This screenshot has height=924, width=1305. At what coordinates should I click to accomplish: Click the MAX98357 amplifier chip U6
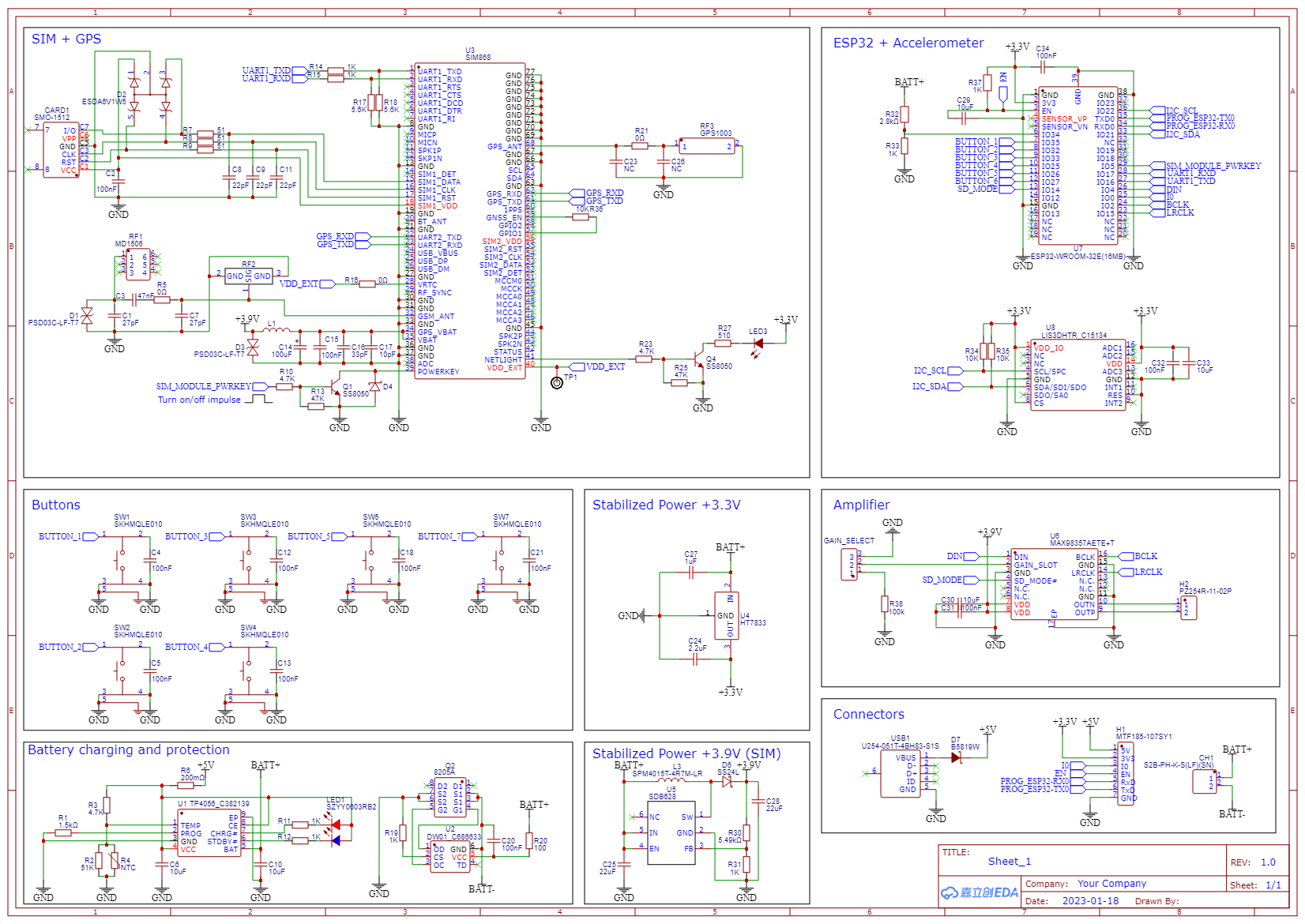click(x=1054, y=584)
